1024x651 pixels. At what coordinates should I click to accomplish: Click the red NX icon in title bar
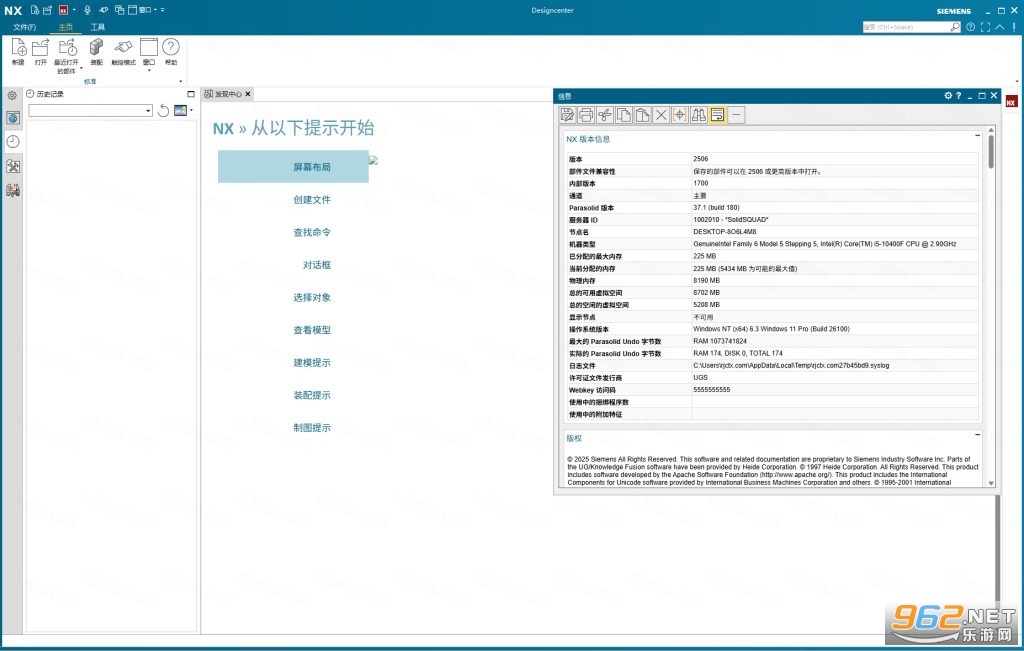63,10
